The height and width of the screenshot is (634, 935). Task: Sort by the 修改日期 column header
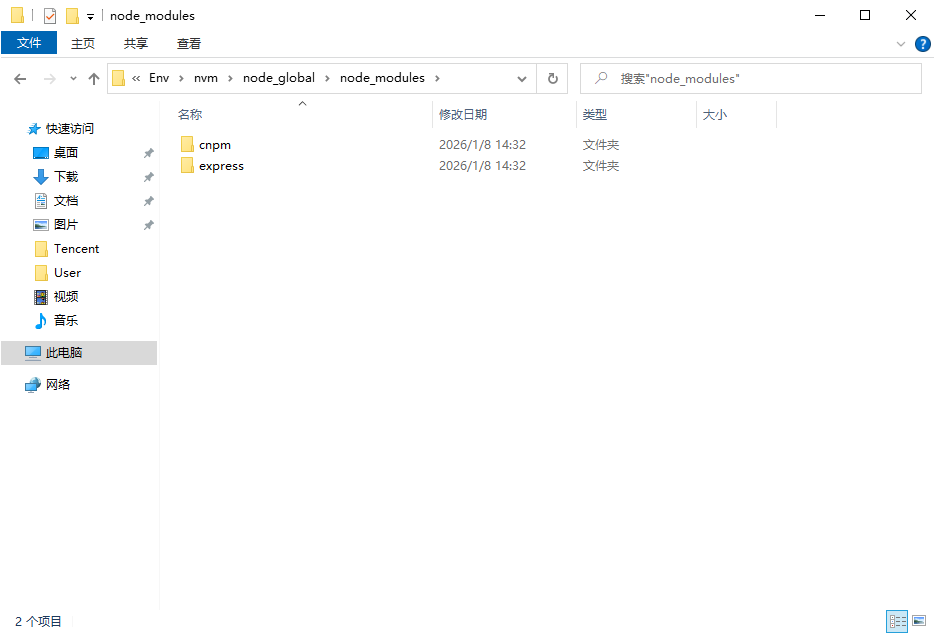pos(463,115)
